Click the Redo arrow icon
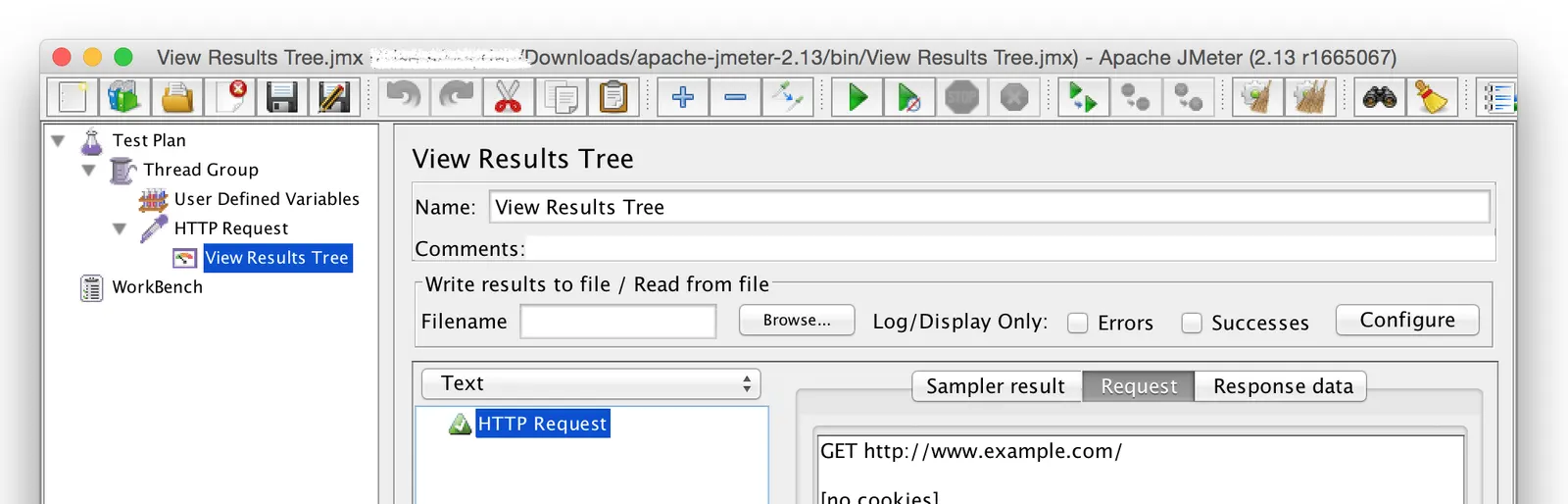The image size is (1568, 504). click(x=456, y=97)
